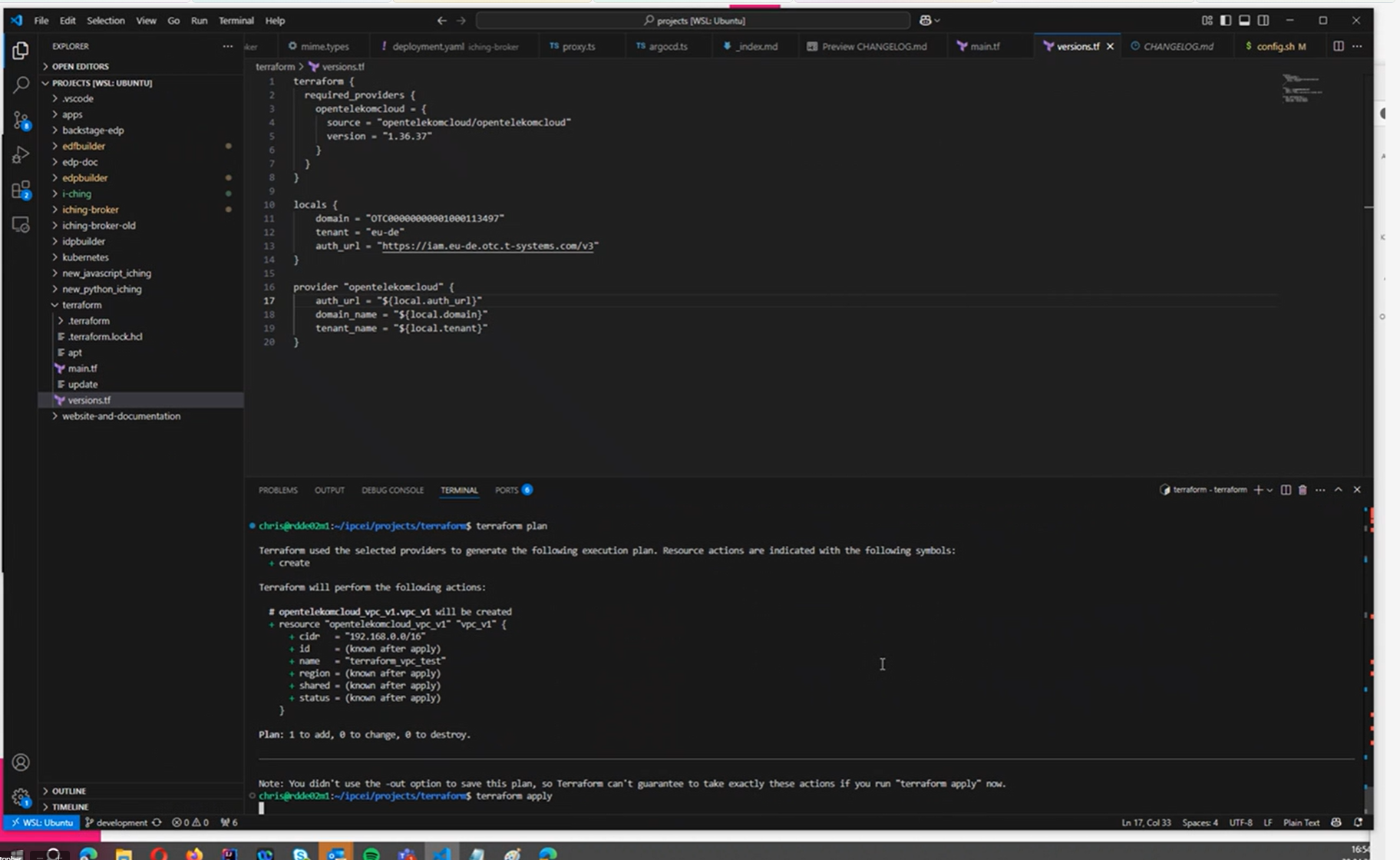Click the UTF-8 encoding indicator

click(1240, 822)
